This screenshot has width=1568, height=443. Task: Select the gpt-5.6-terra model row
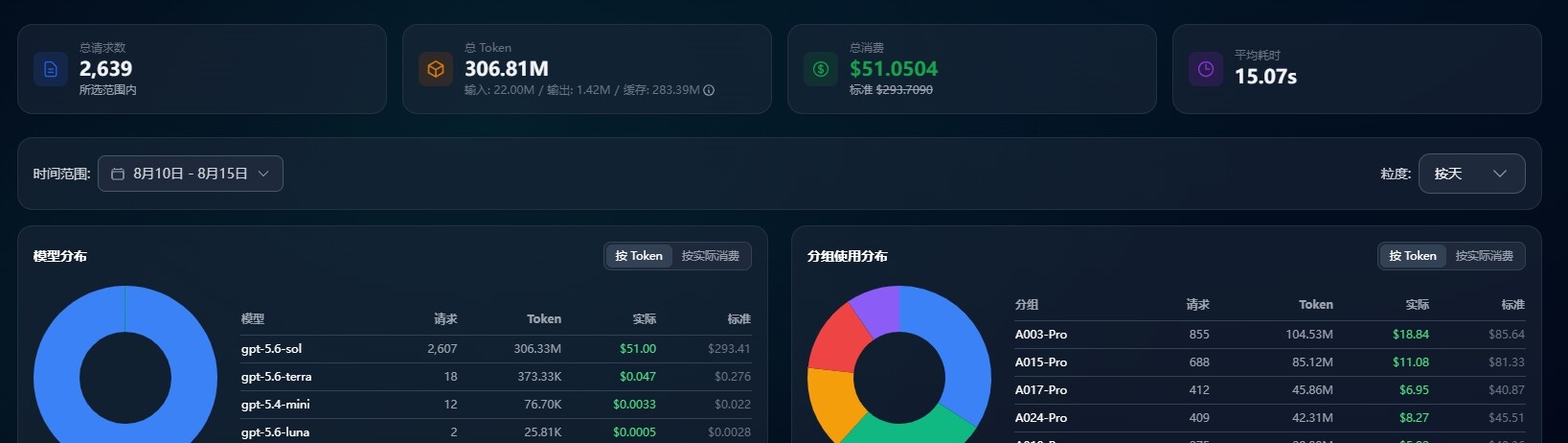(x=496, y=377)
